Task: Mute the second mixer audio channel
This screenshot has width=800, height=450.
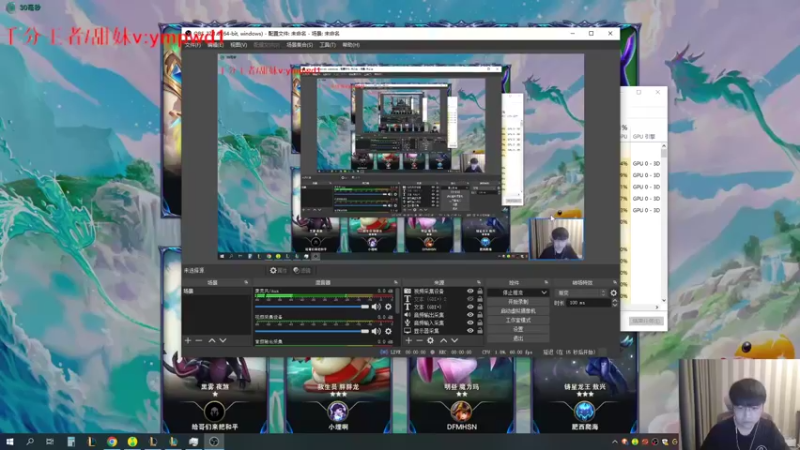Action: (376, 331)
